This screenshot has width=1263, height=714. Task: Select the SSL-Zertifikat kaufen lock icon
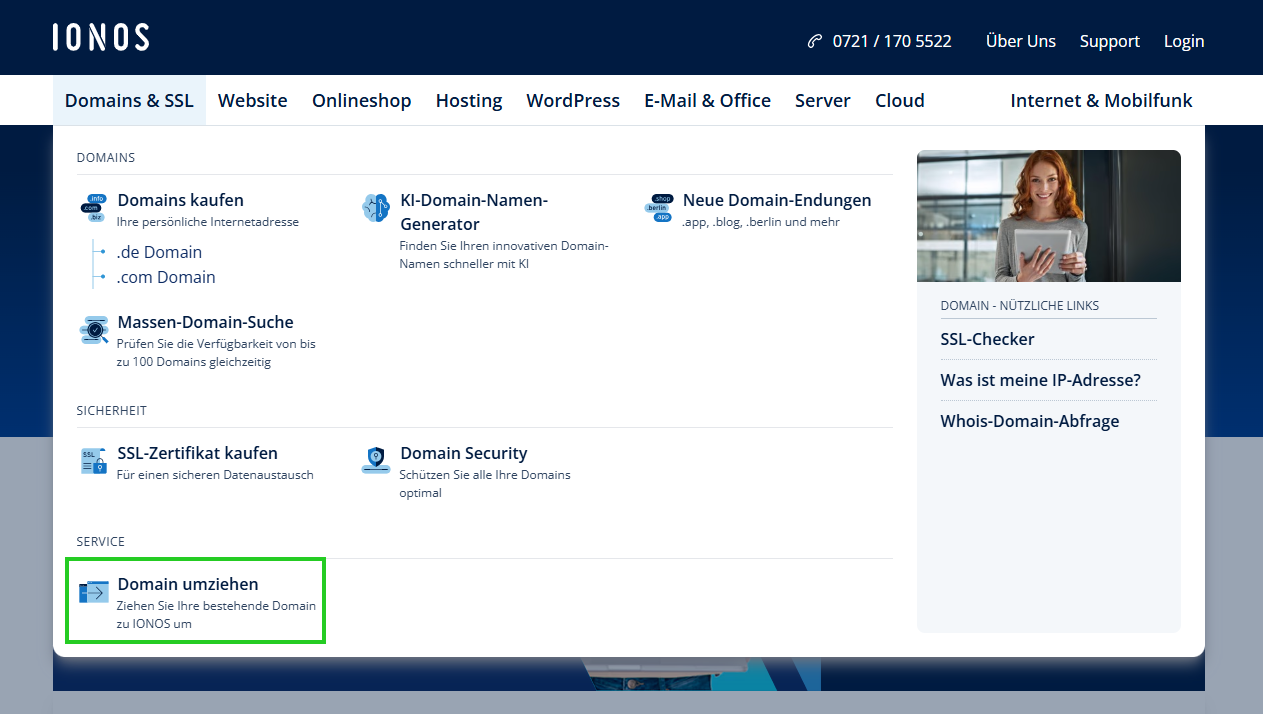tap(93, 461)
